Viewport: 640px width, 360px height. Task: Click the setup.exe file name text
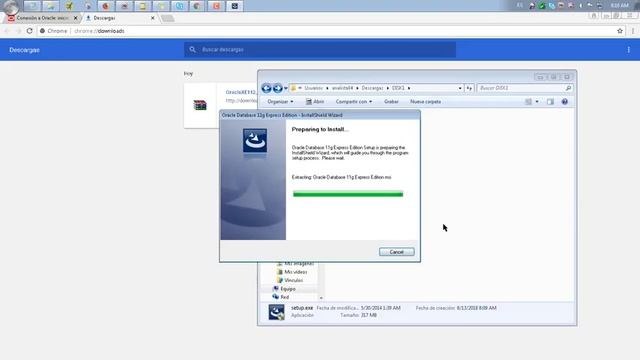pyautogui.click(x=302, y=308)
